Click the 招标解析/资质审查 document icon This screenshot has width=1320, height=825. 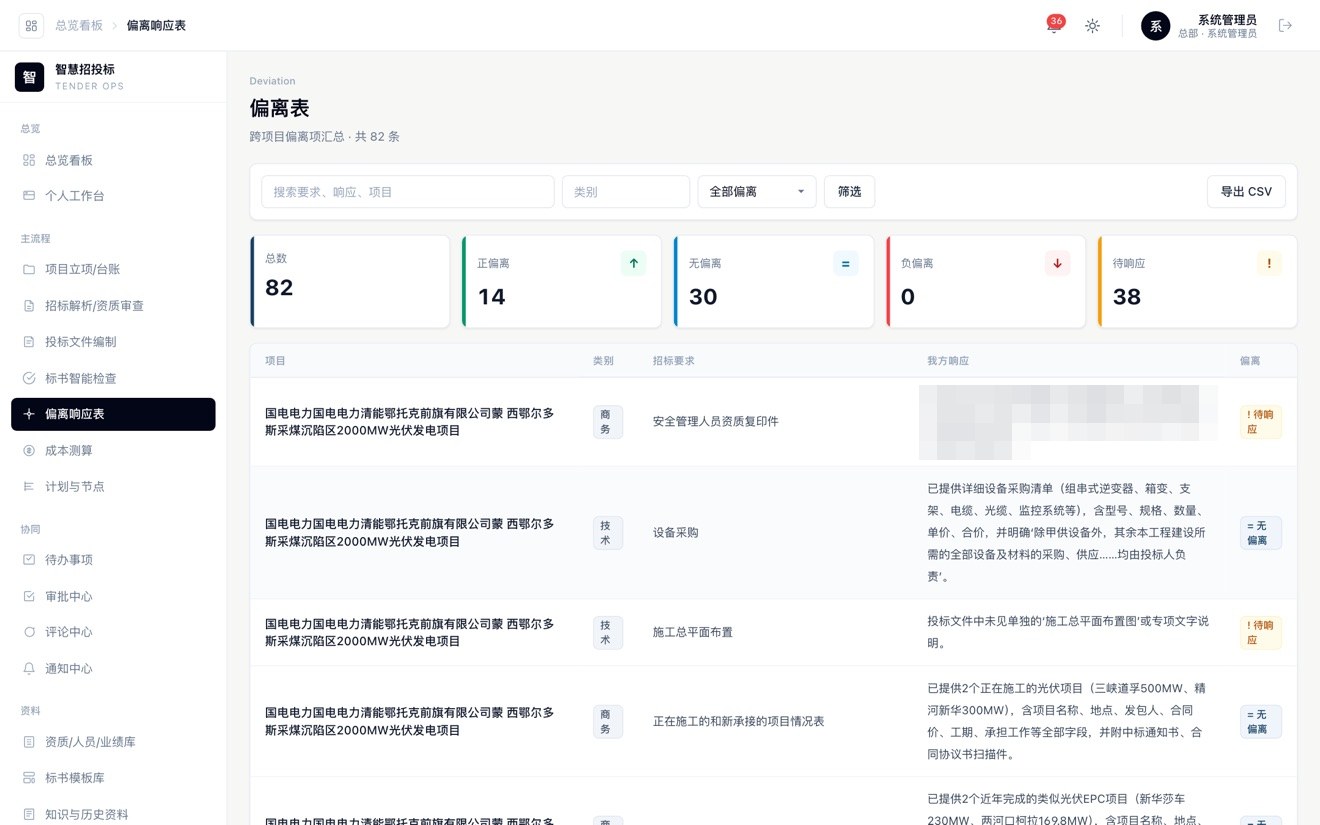pos(29,306)
